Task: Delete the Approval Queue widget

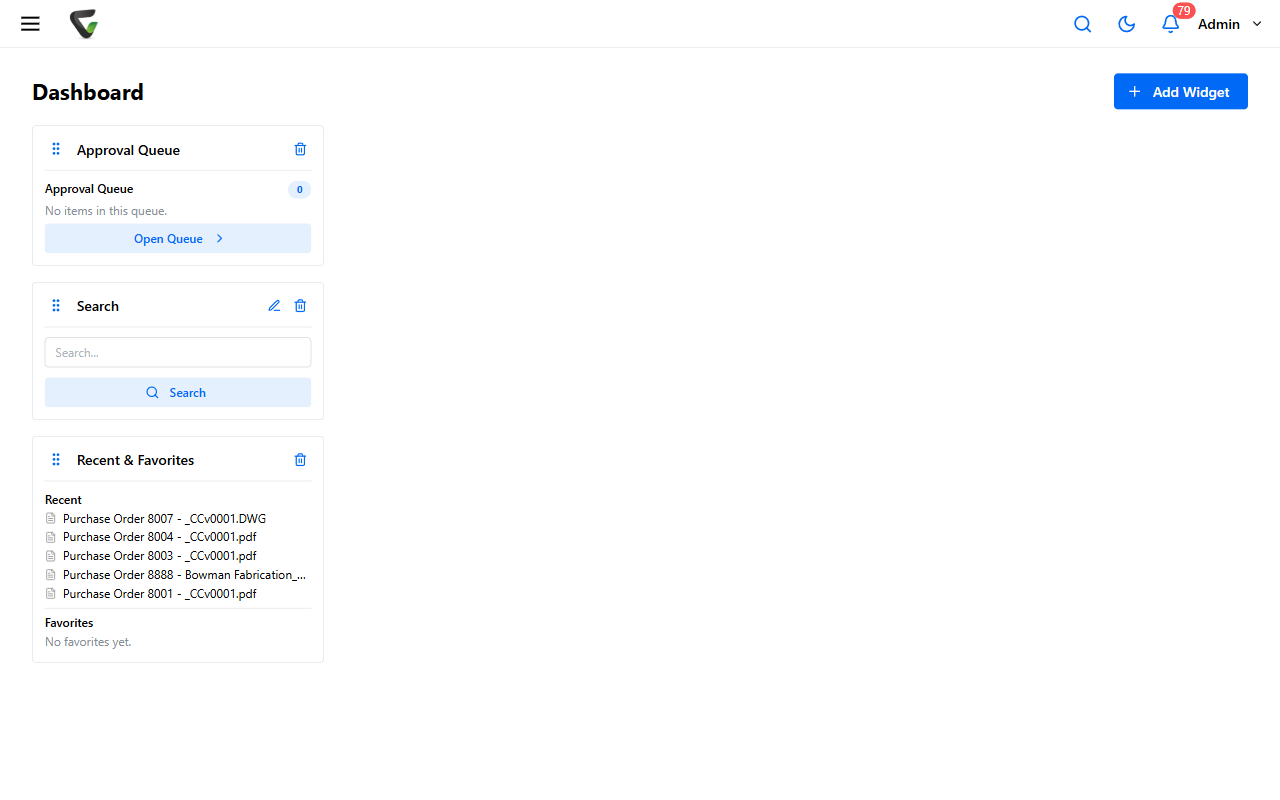Action: tap(300, 149)
